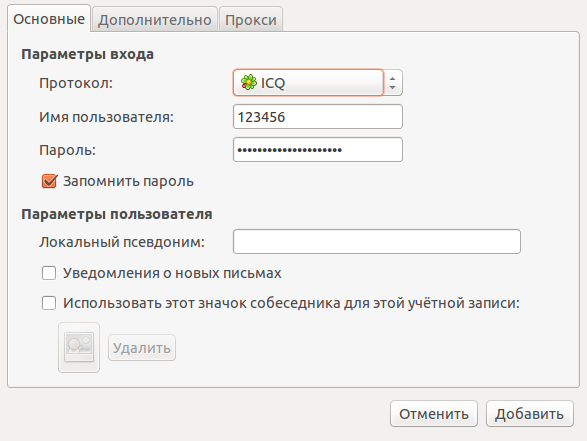Click the Добавить button
Screen dimensions: 587x441
point(530,414)
